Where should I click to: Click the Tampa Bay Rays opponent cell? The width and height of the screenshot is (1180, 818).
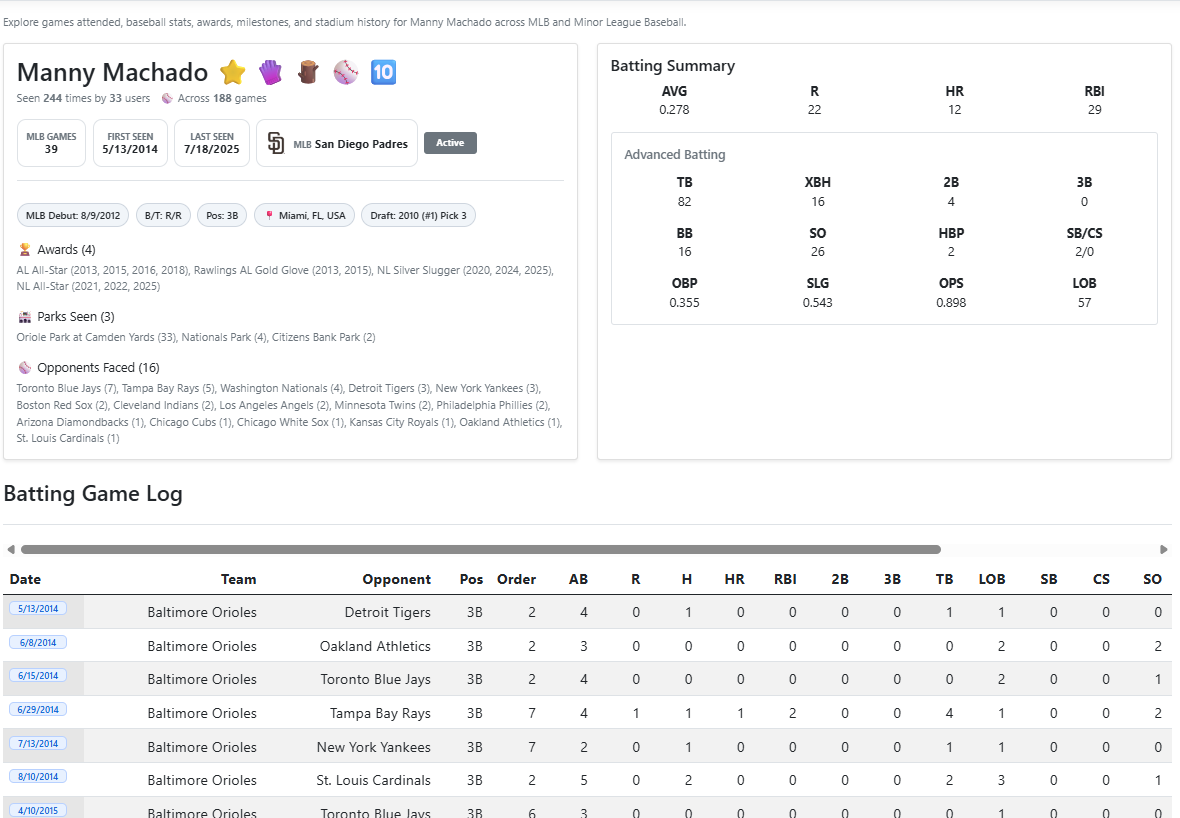click(x=380, y=713)
